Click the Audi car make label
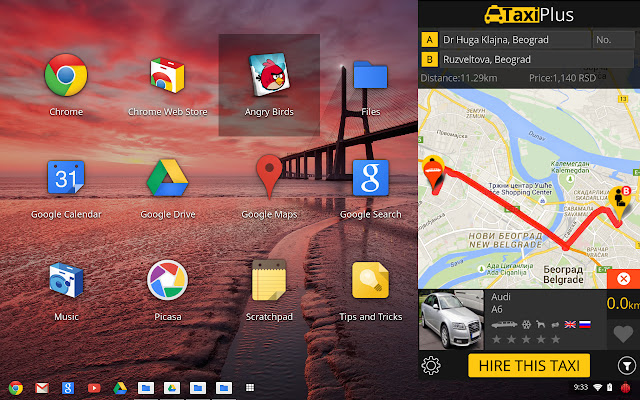The image size is (640, 400). (501, 297)
